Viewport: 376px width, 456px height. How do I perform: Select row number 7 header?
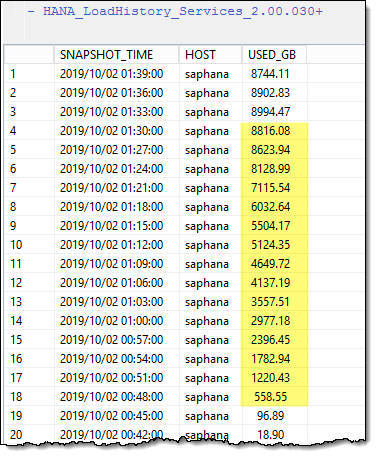tap(29, 188)
